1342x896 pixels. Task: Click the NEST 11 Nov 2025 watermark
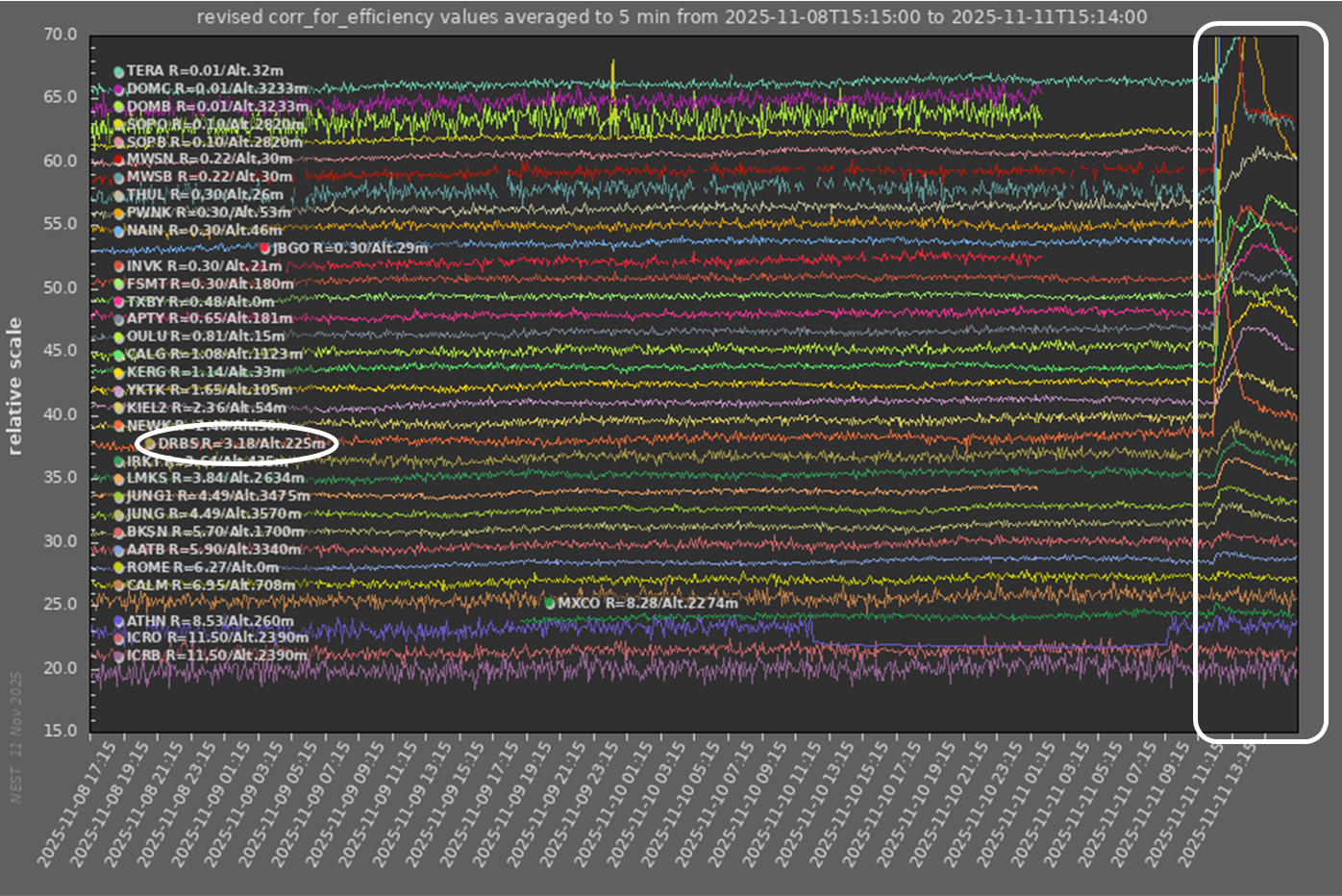(15, 736)
